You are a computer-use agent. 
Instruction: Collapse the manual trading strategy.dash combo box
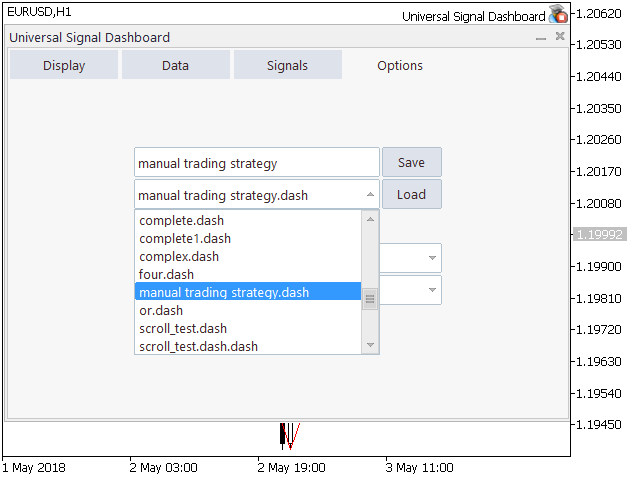pyautogui.click(x=370, y=195)
